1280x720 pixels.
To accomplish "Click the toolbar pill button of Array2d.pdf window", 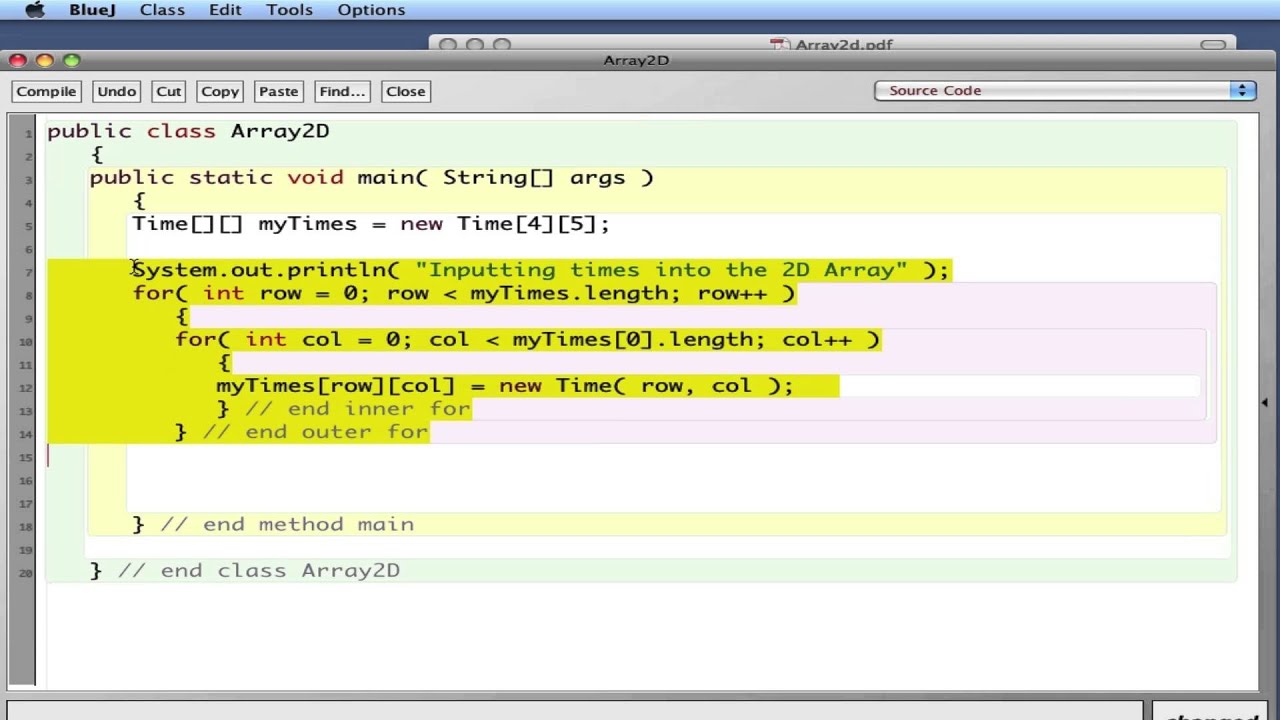I will click(1213, 45).
